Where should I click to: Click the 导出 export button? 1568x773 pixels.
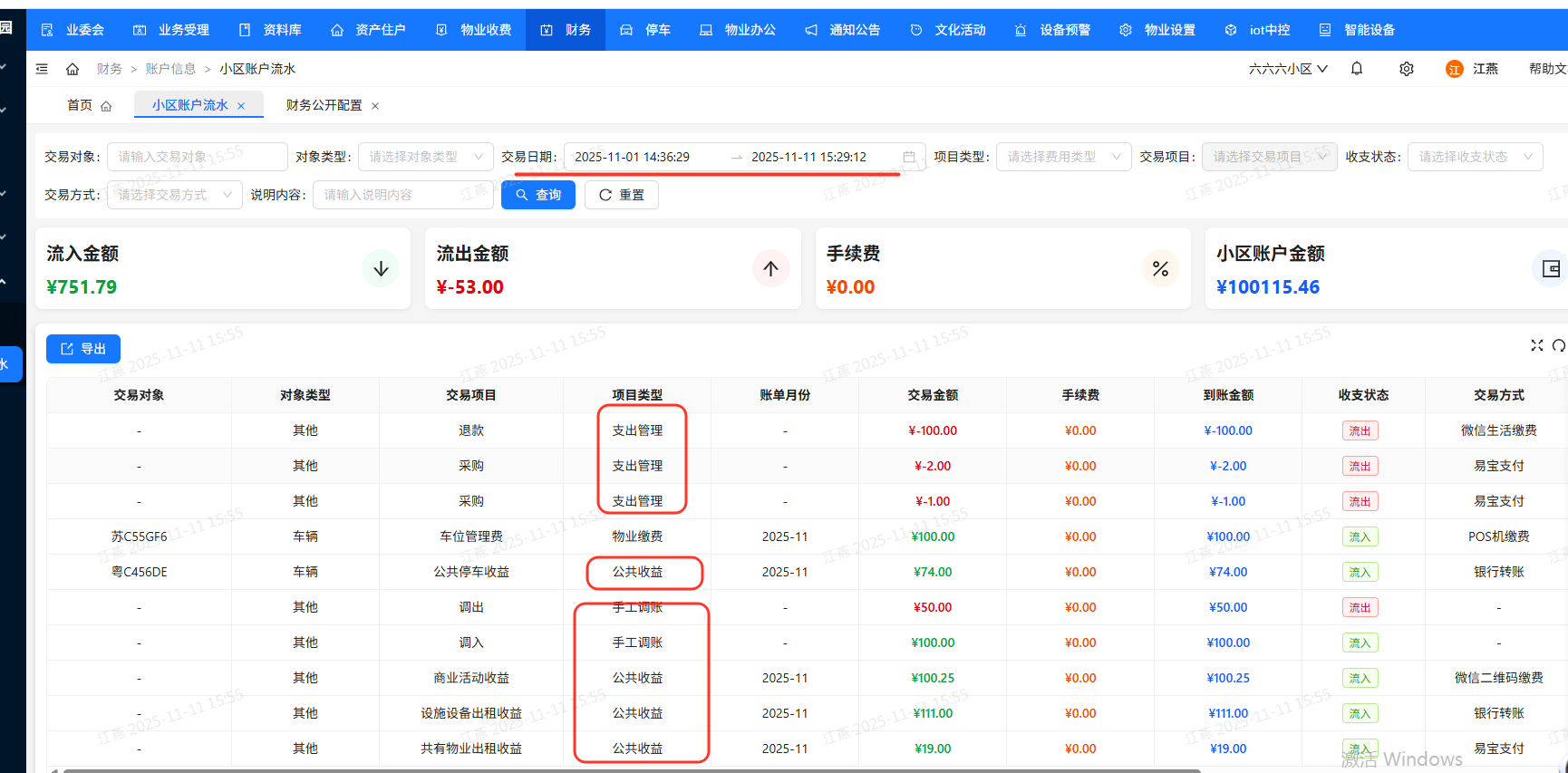tap(83, 349)
